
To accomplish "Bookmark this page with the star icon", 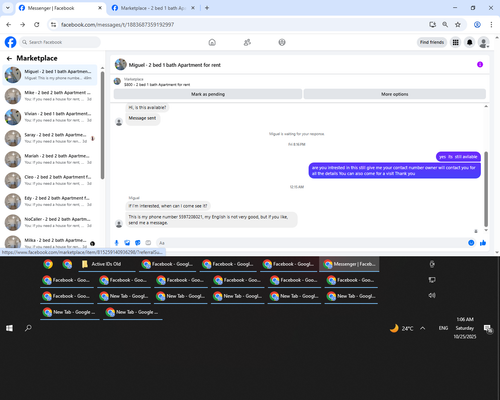I will 458,25.
